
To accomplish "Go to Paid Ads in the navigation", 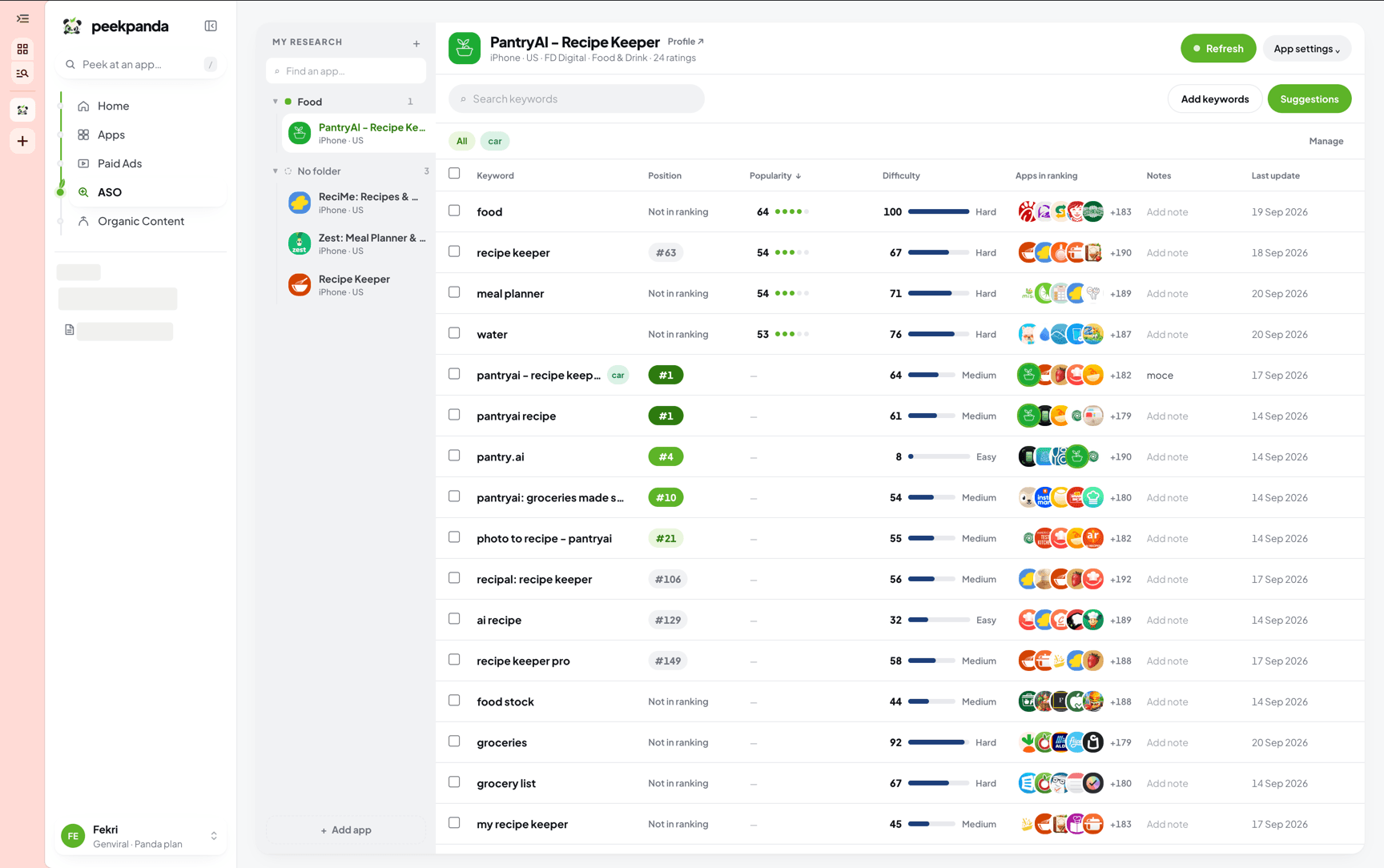I will click(119, 163).
